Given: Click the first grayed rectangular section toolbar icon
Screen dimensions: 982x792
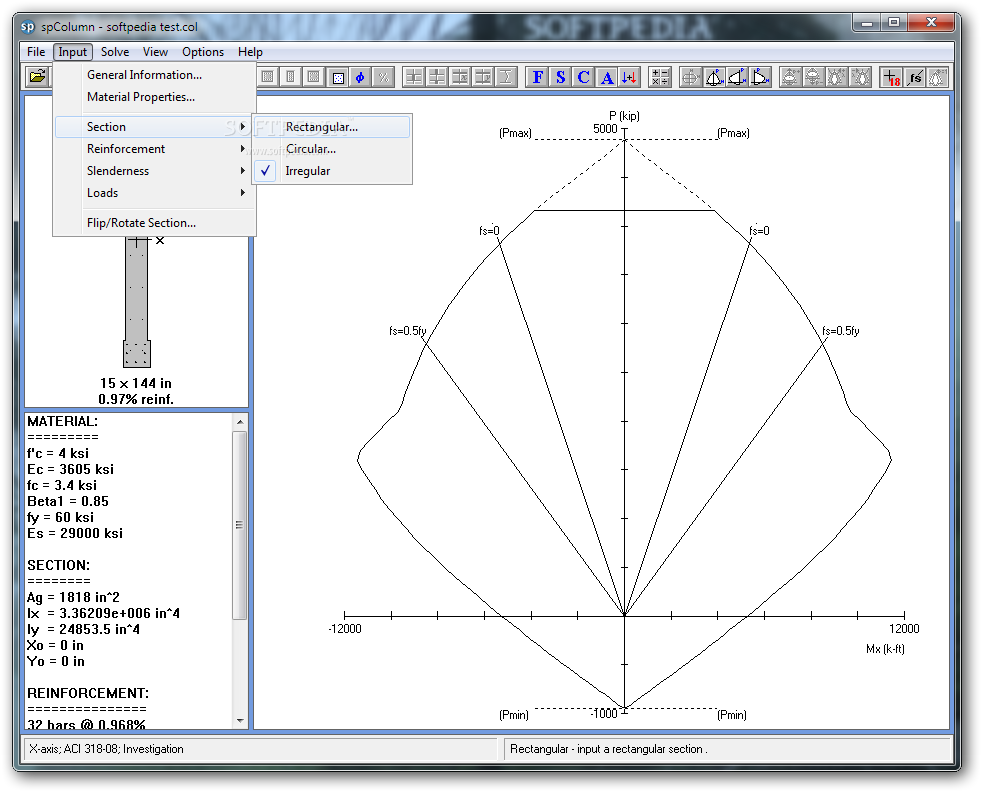Looking at the screenshot, I should pos(267,77).
